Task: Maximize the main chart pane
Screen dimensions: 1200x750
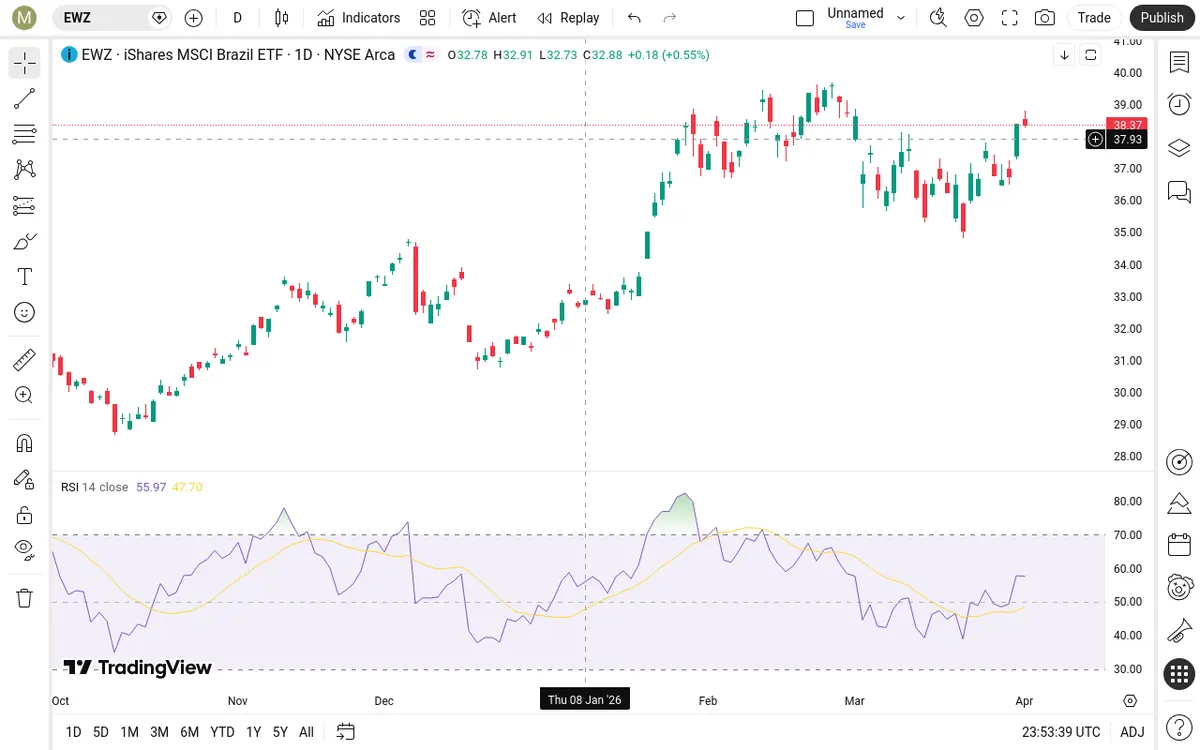Action: coord(1091,55)
